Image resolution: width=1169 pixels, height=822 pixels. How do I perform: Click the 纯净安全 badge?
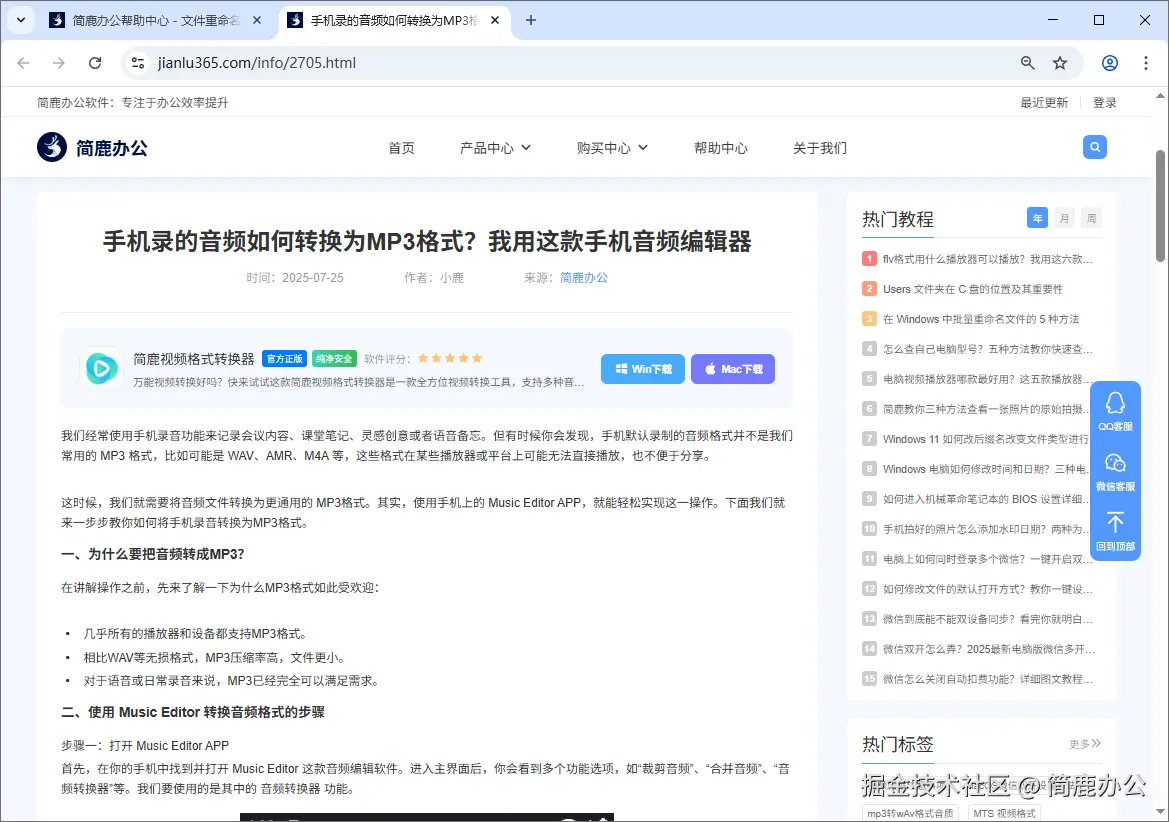334,358
